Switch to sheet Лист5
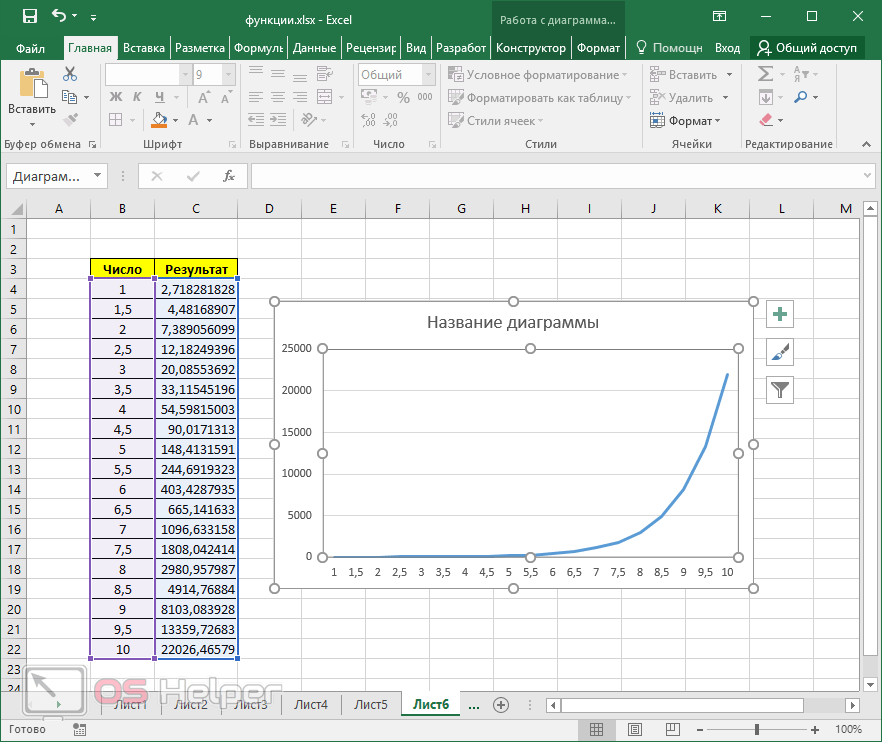This screenshot has height=742, width=882. (371, 704)
